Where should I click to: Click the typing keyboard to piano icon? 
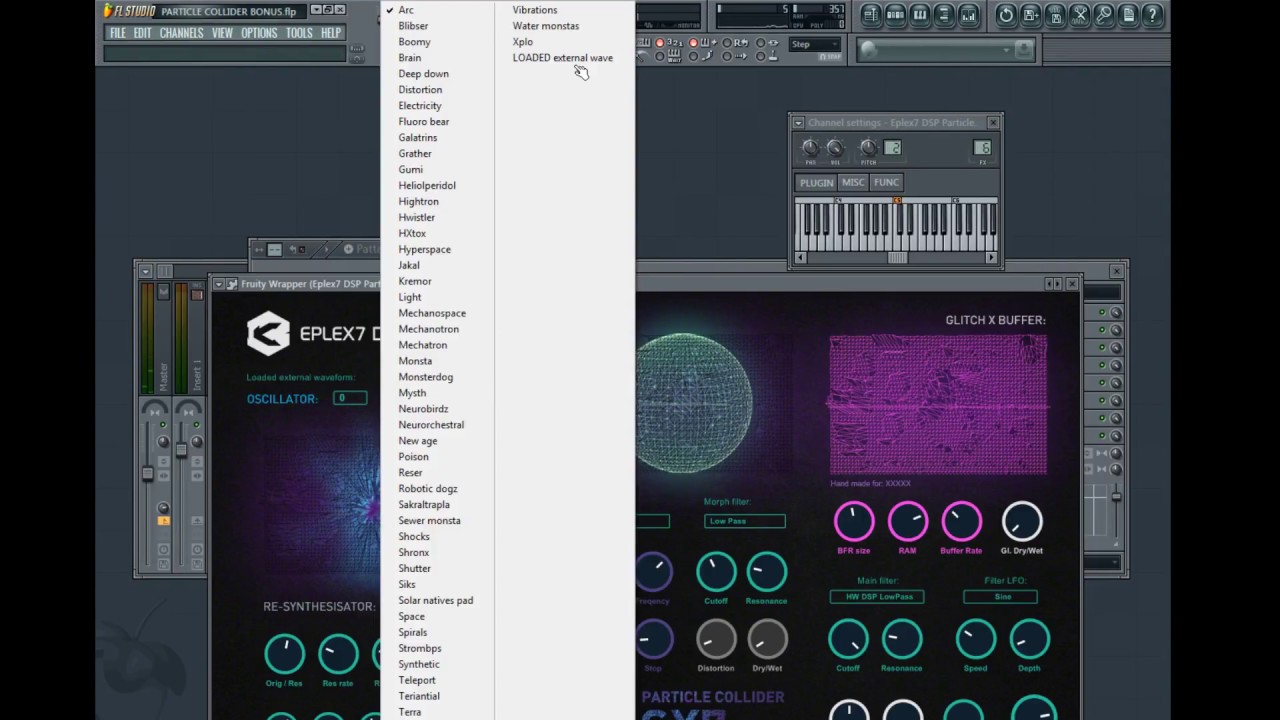[644, 42]
